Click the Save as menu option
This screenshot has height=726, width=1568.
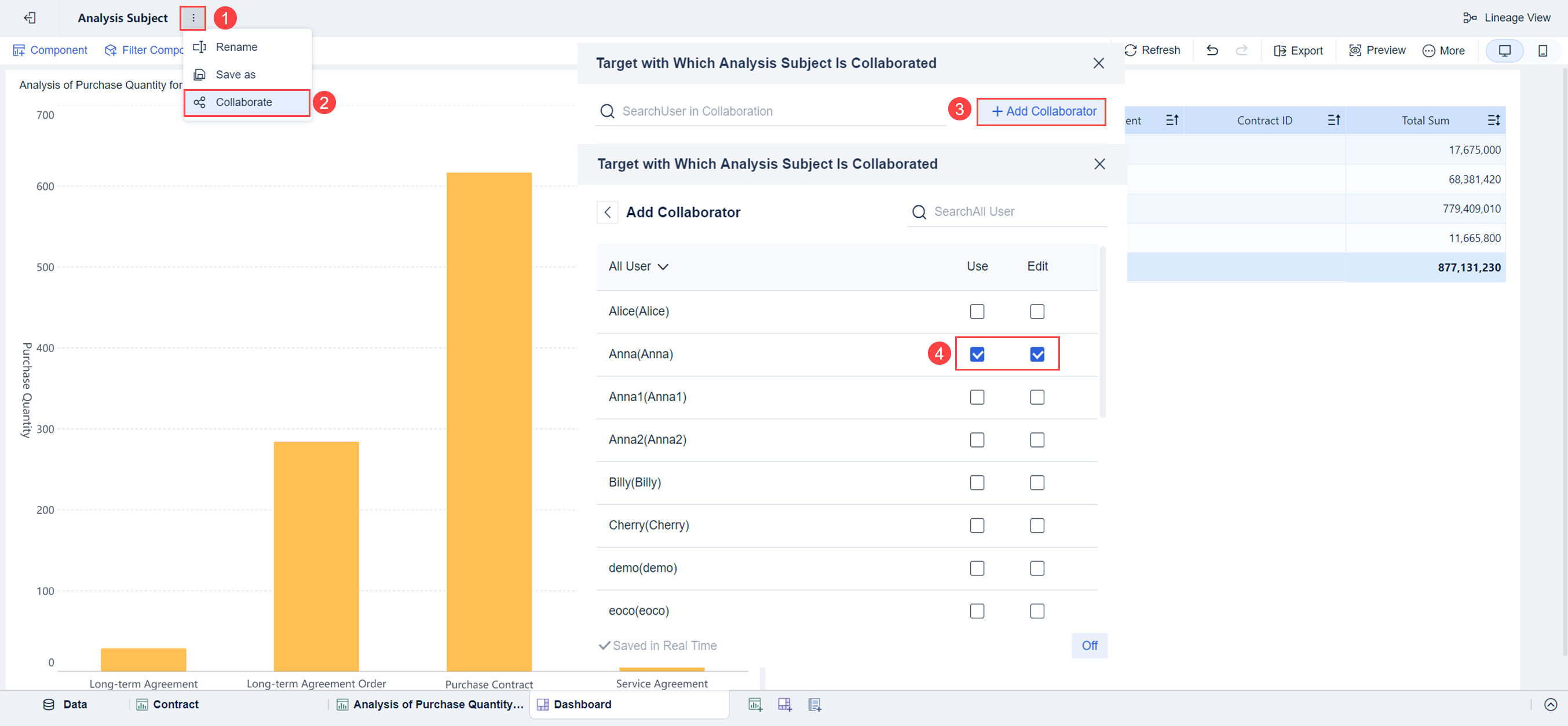pyautogui.click(x=236, y=74)
